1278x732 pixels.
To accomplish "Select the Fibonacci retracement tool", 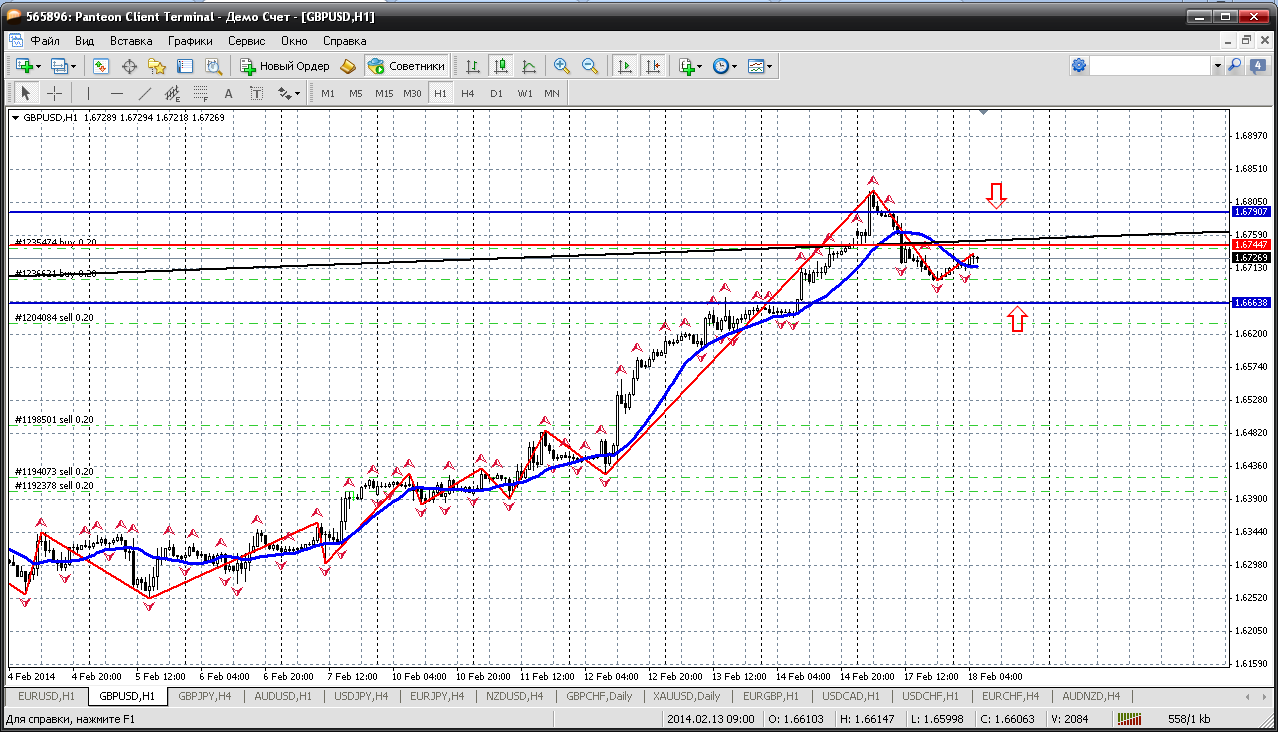I will click(200, 93).
